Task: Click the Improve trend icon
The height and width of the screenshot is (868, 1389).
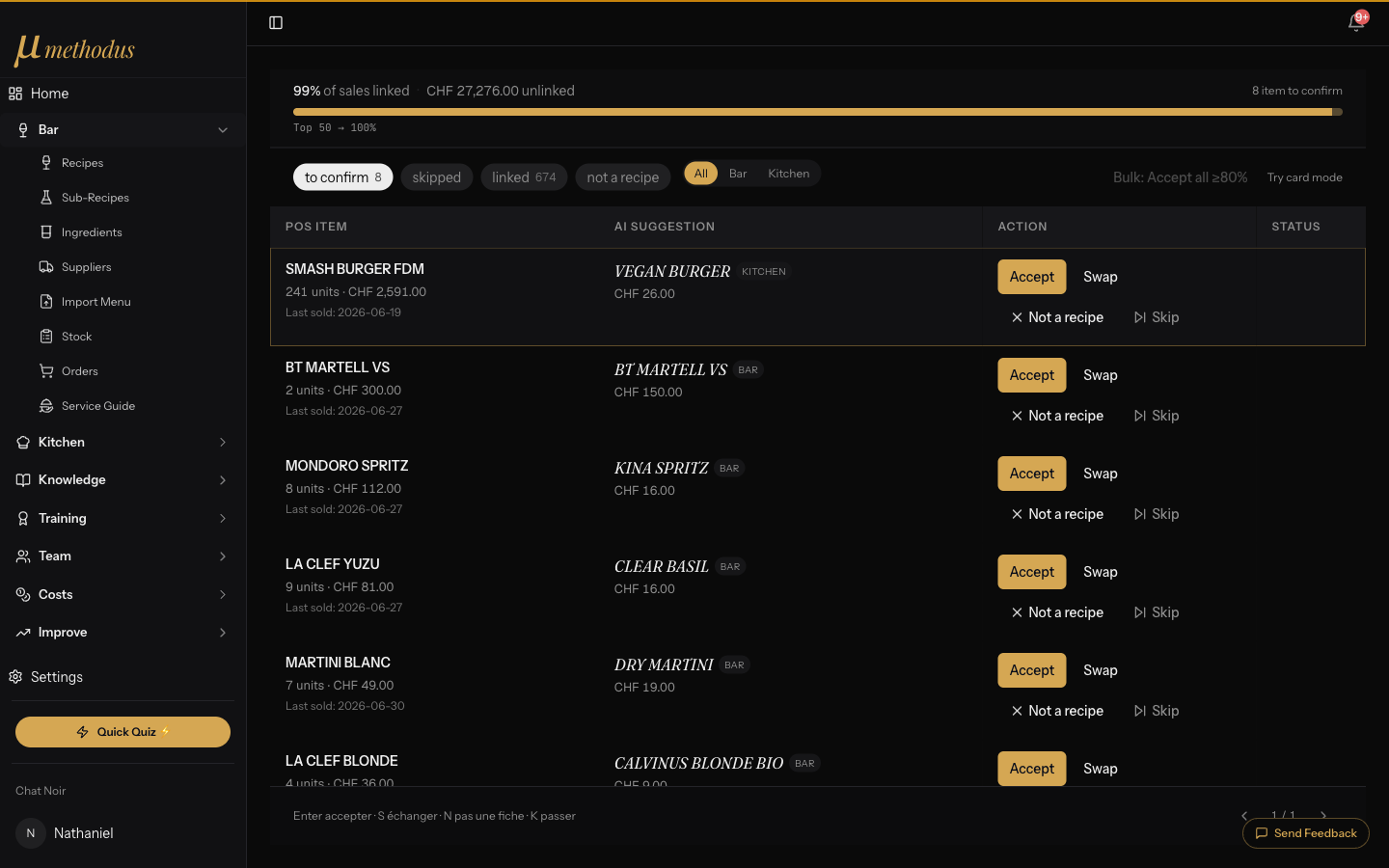Action: pyautogui.click(x=23, y=633)
